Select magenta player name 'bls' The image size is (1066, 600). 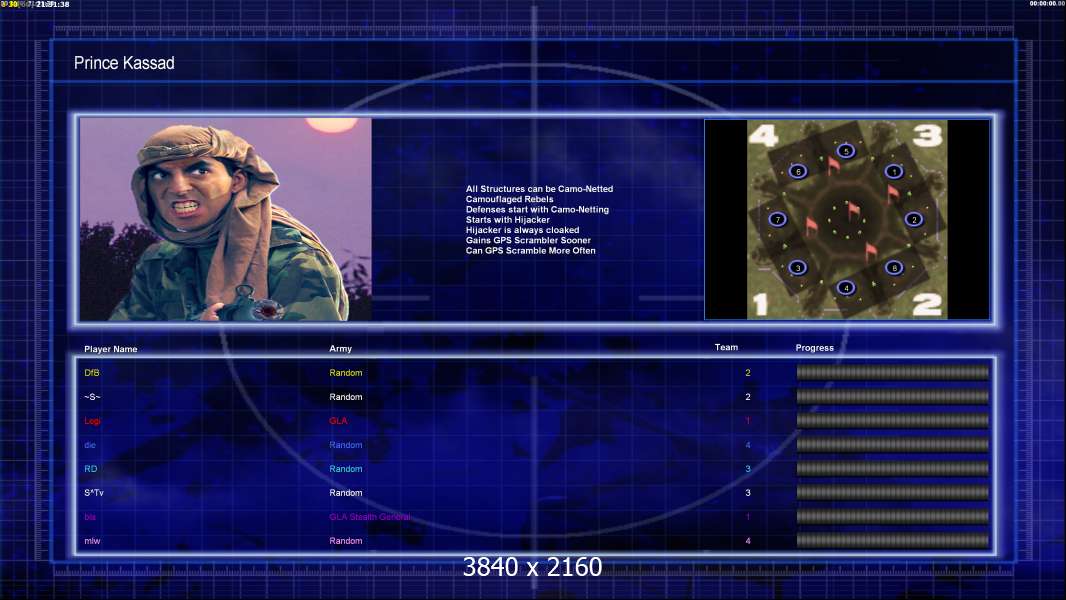(90, 517)
